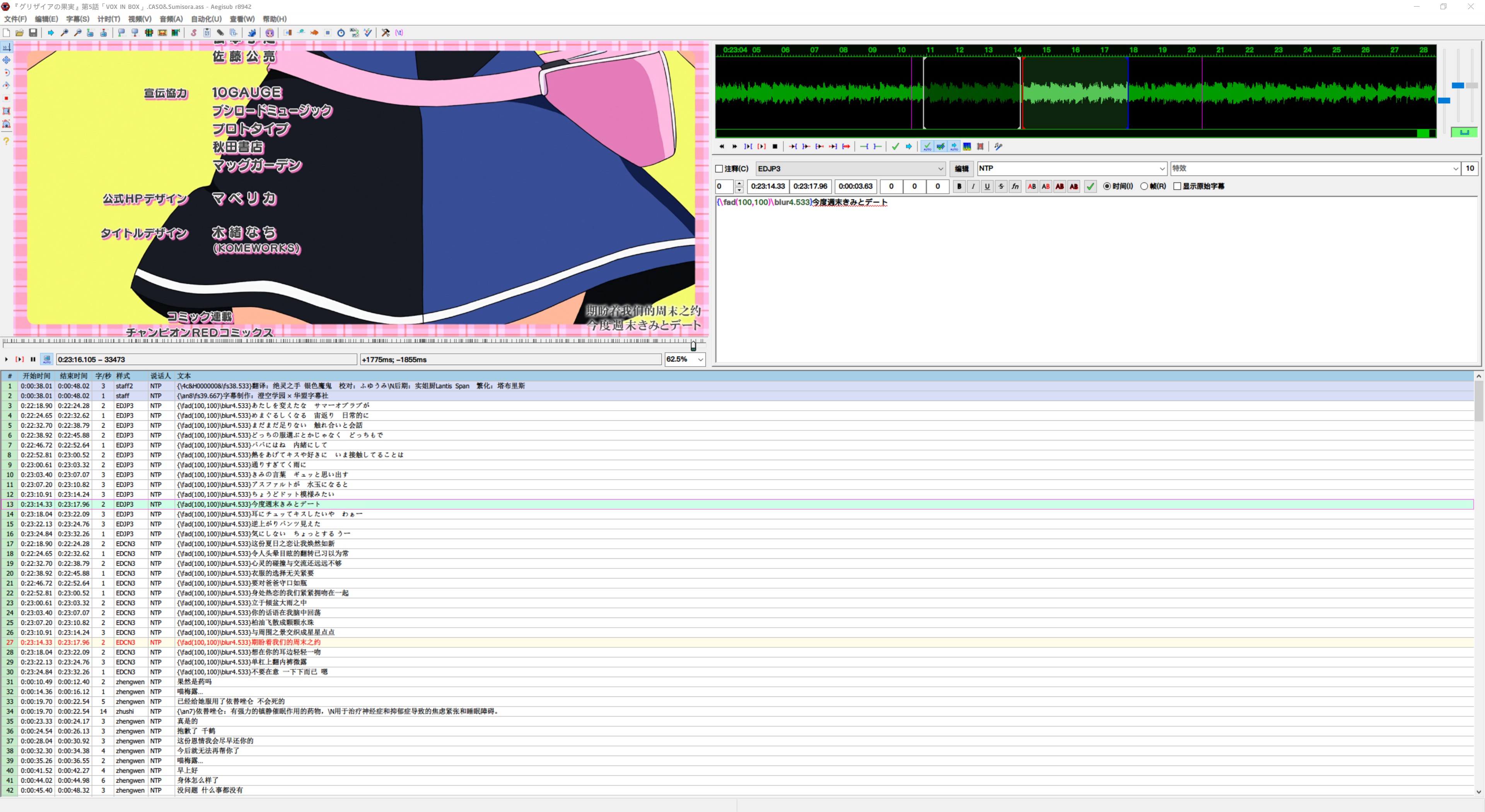
Task: Select the vector clip visual tool
Action: (x=6, y=124)
